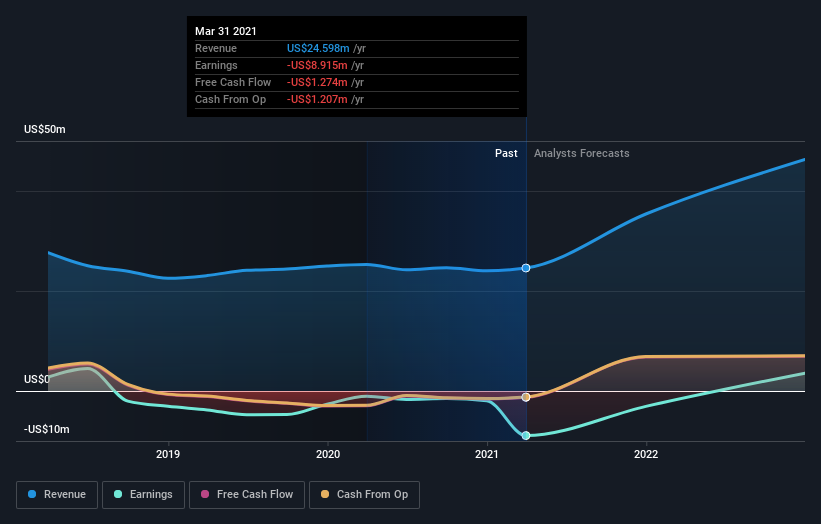The width and height of the screenshot is (821, 524).
Task: Toggle the Cash From Op legend button
Action: (x=364, y=495)
